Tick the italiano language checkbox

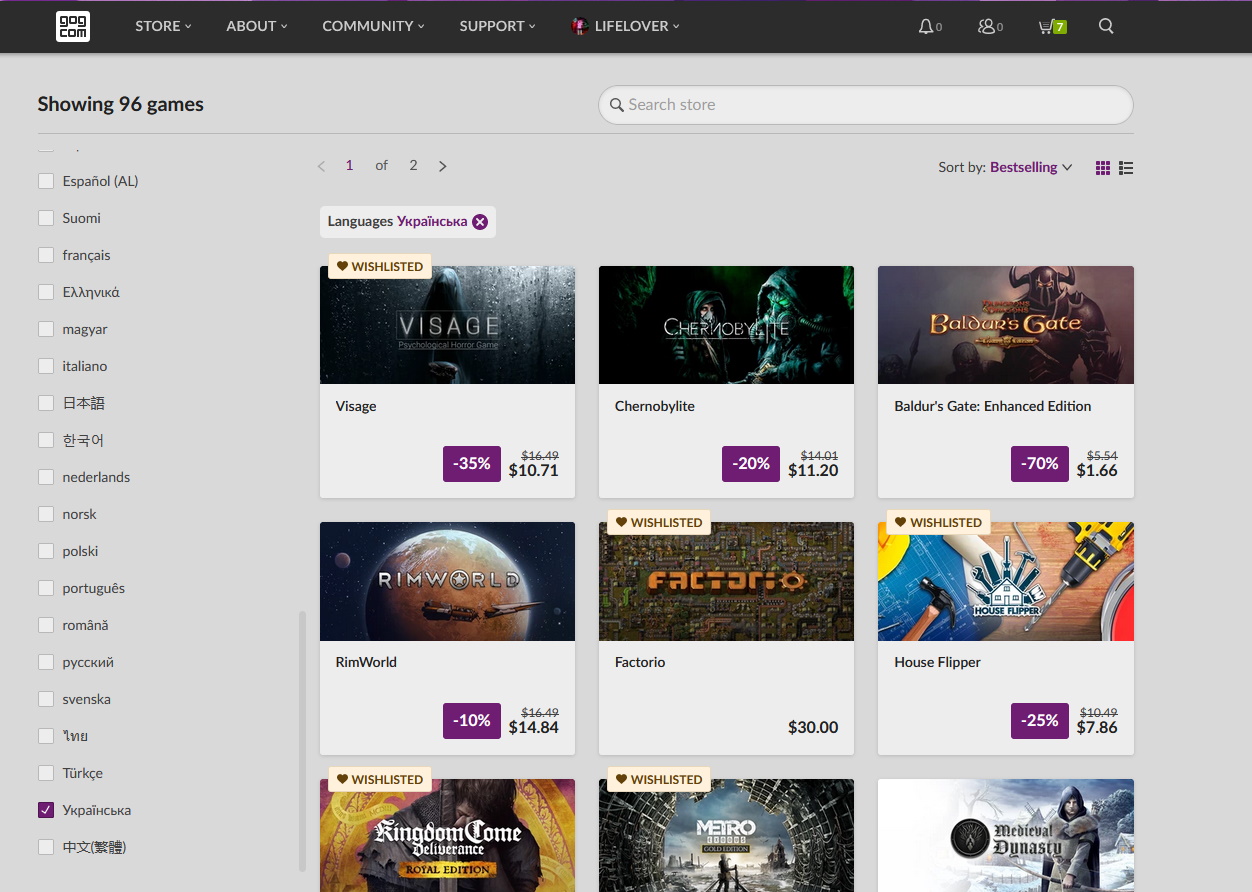[46, 366]
